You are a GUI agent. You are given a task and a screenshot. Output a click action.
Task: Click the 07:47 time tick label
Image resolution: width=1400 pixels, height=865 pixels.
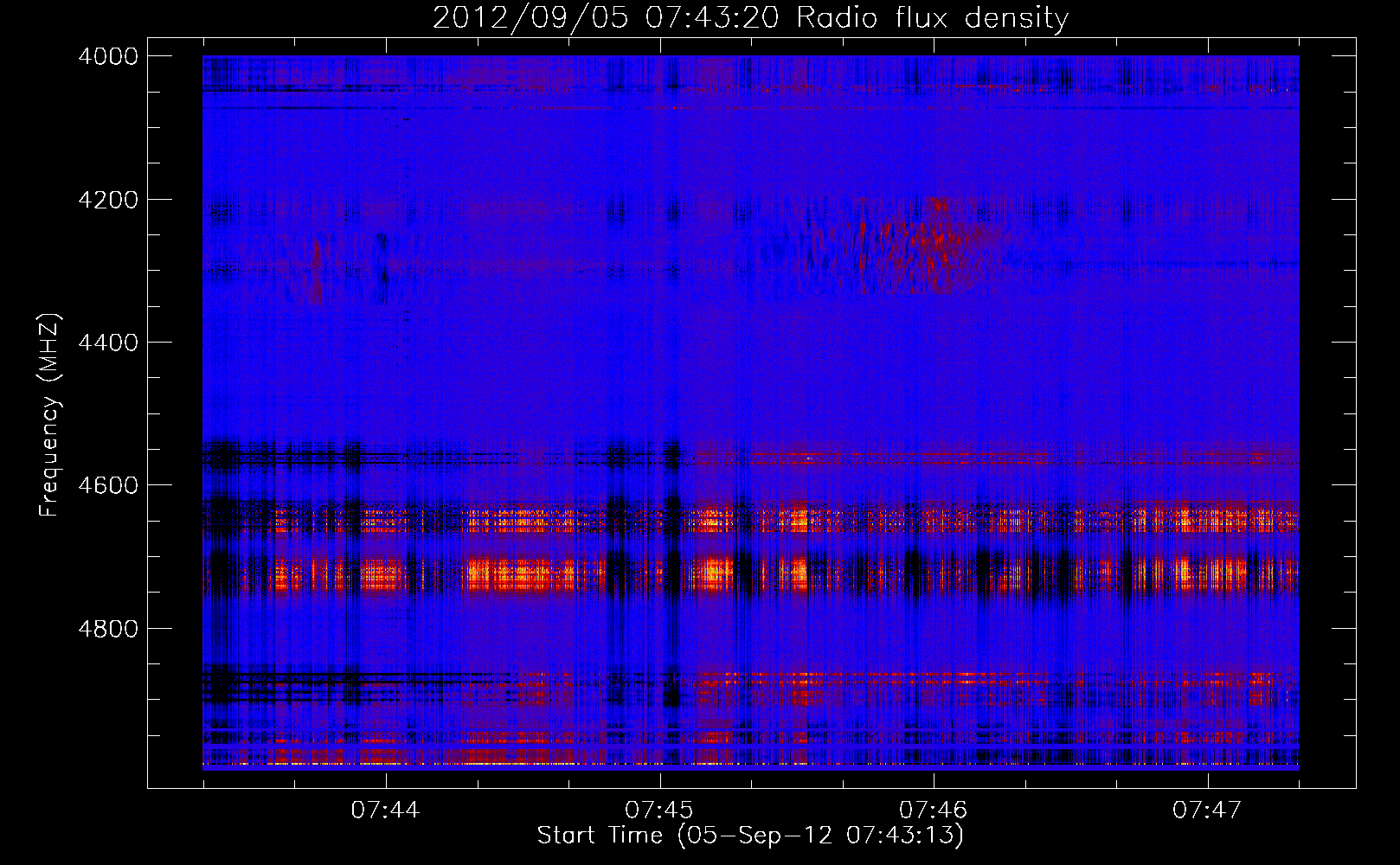(1207, 811)
